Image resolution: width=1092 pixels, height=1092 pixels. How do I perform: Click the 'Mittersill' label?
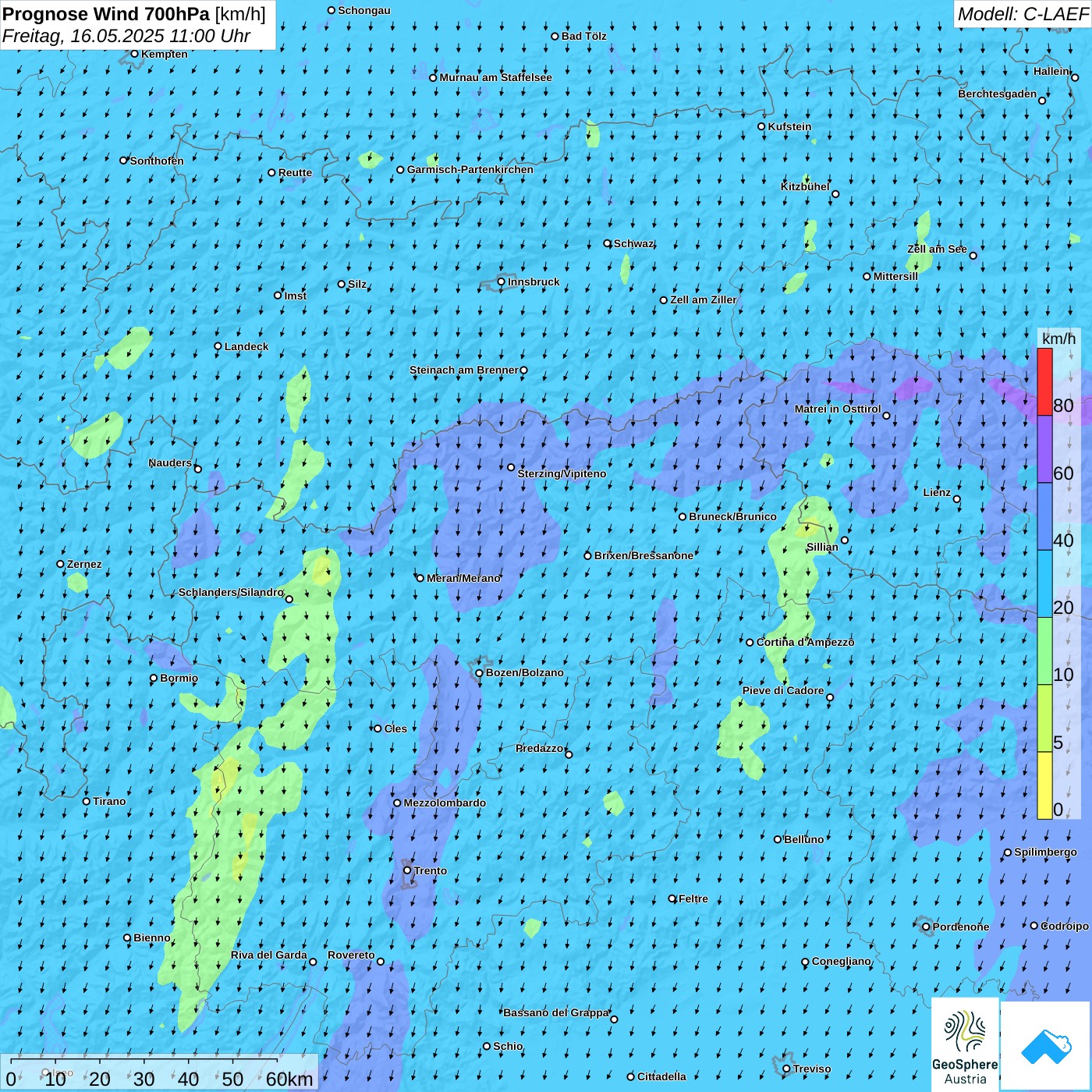896,276
